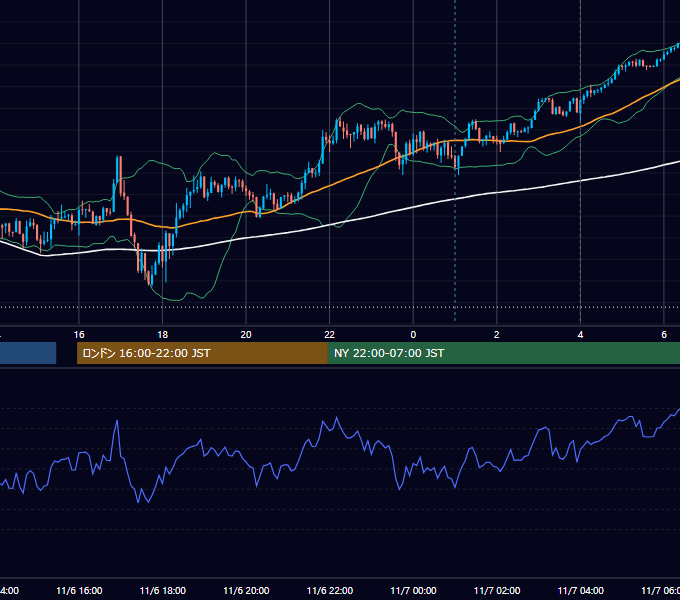Click the 11/7 00:00 label on the lower axis
The width and height of the screenshot is (680, 600).
point(413,590)
